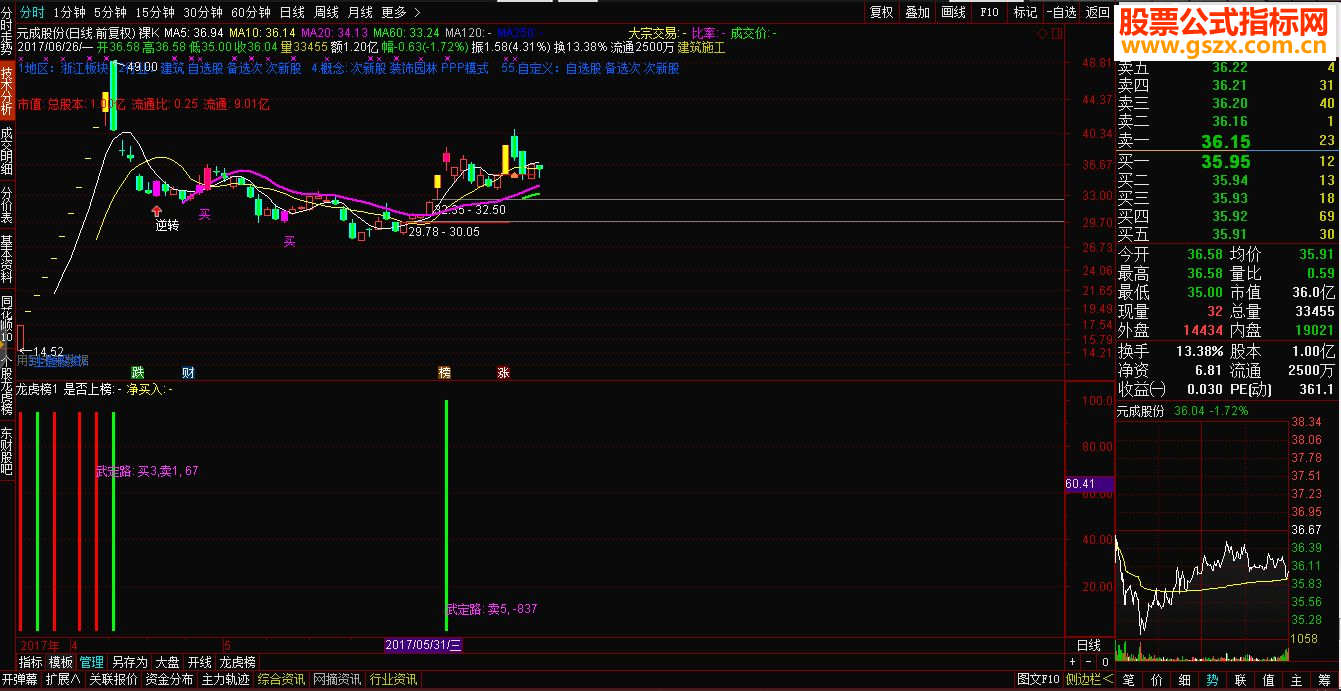This screenshot has width=1341, height=691.
Task: Click the 跌 marker below chart
Action: pos(138,372)
